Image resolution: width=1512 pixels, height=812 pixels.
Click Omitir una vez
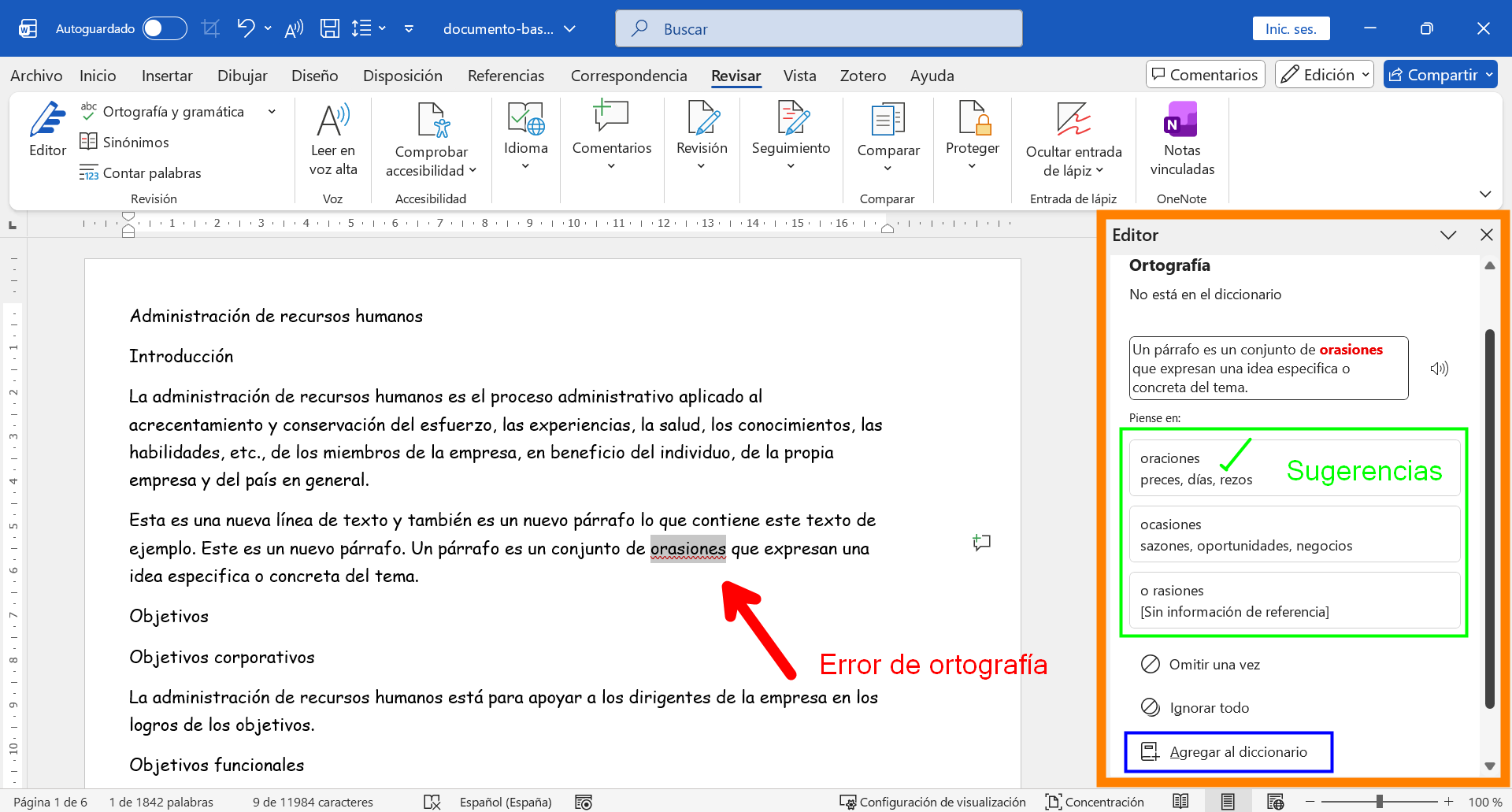[1214, 664]
